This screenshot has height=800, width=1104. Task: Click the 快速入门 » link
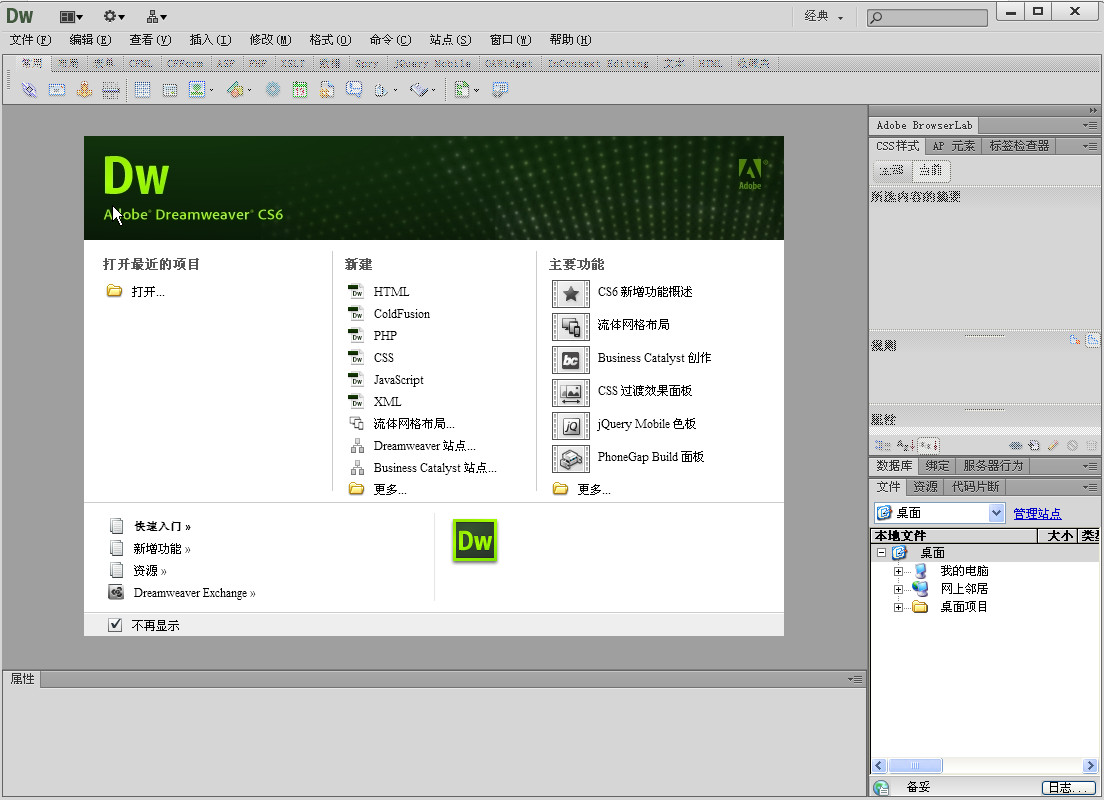click(163, 526)
